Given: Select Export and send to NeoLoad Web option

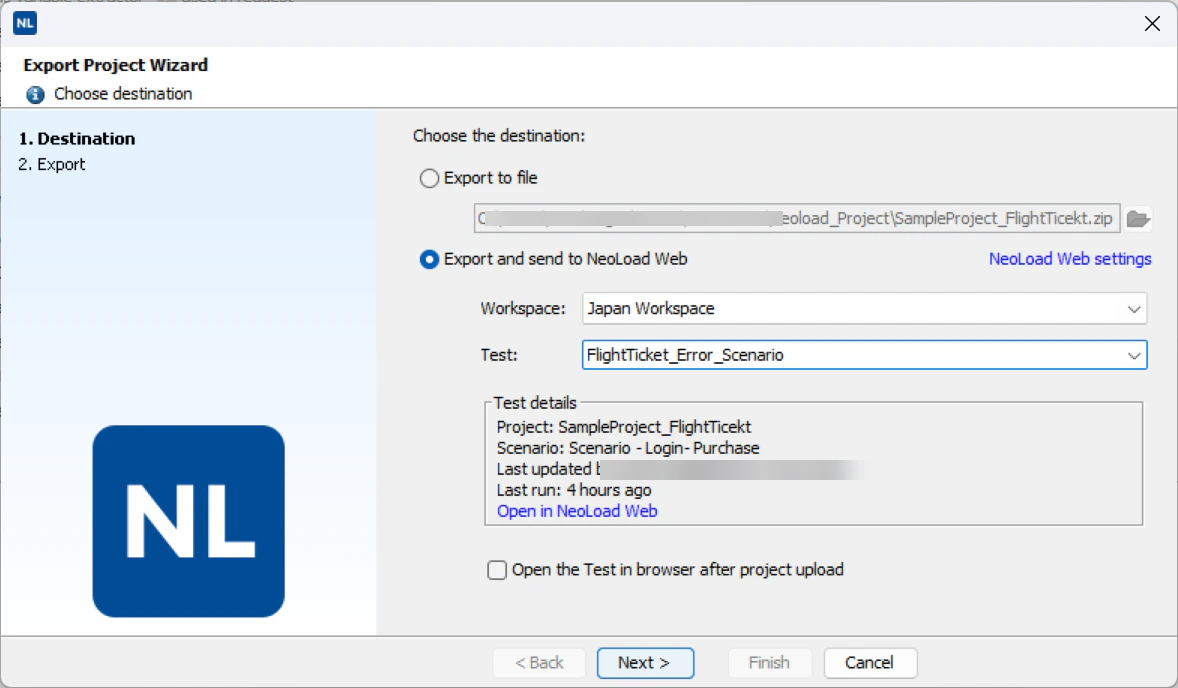Looking at the screenshot, I should 429,259.
